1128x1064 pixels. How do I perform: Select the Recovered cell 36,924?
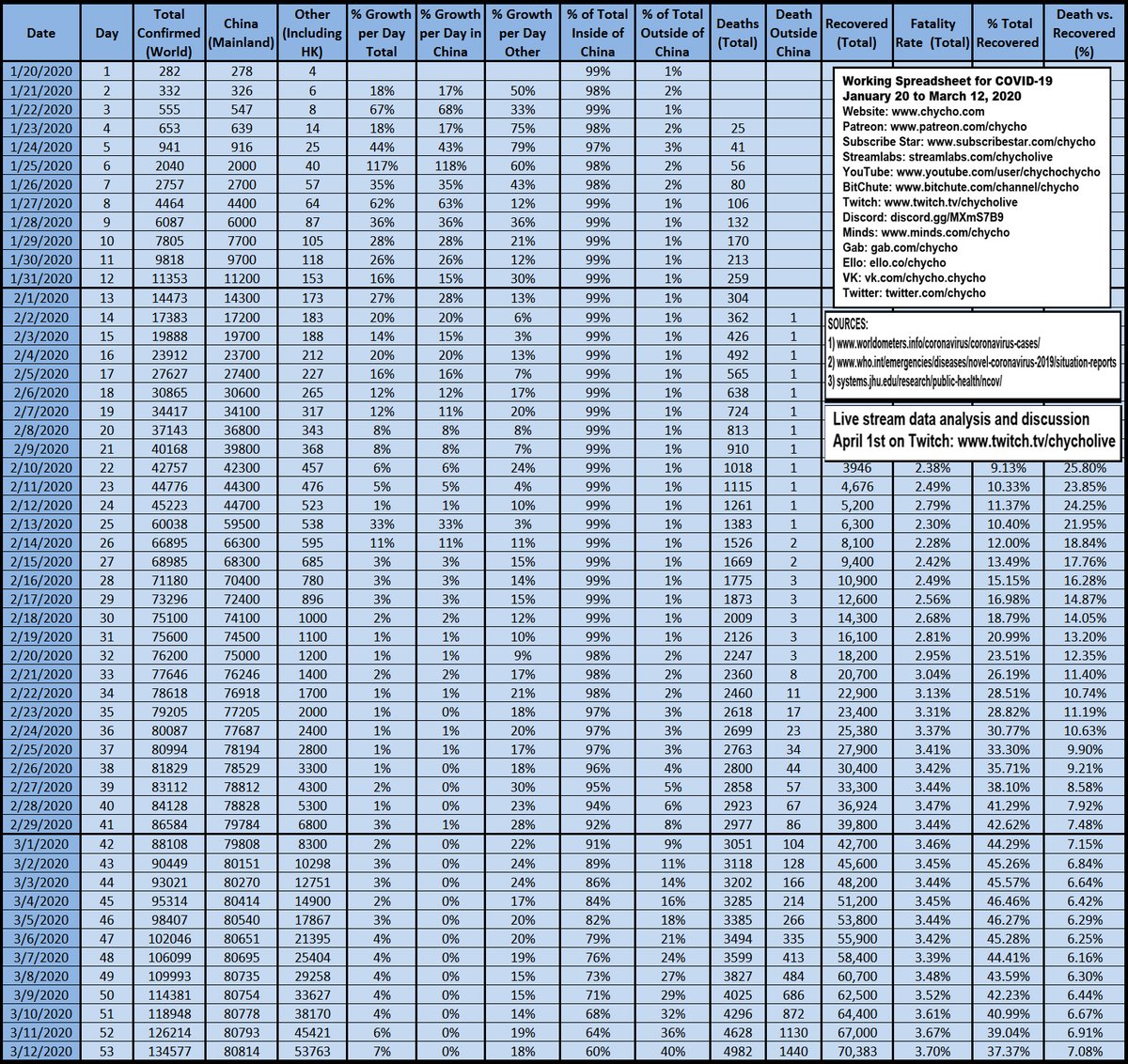pyautogui.click(x=856, y=806)
